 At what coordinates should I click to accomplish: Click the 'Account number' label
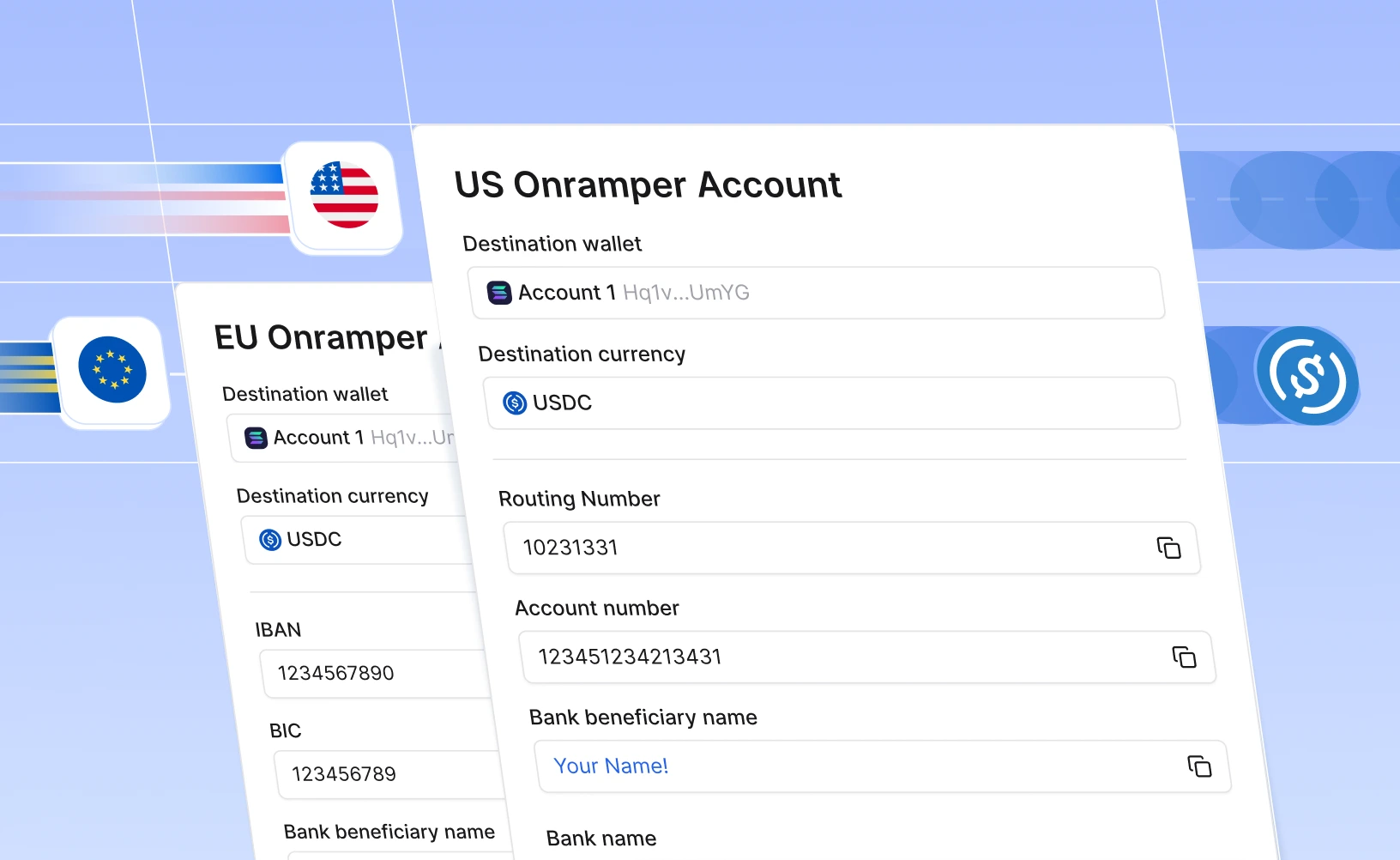tap(597, 608)
